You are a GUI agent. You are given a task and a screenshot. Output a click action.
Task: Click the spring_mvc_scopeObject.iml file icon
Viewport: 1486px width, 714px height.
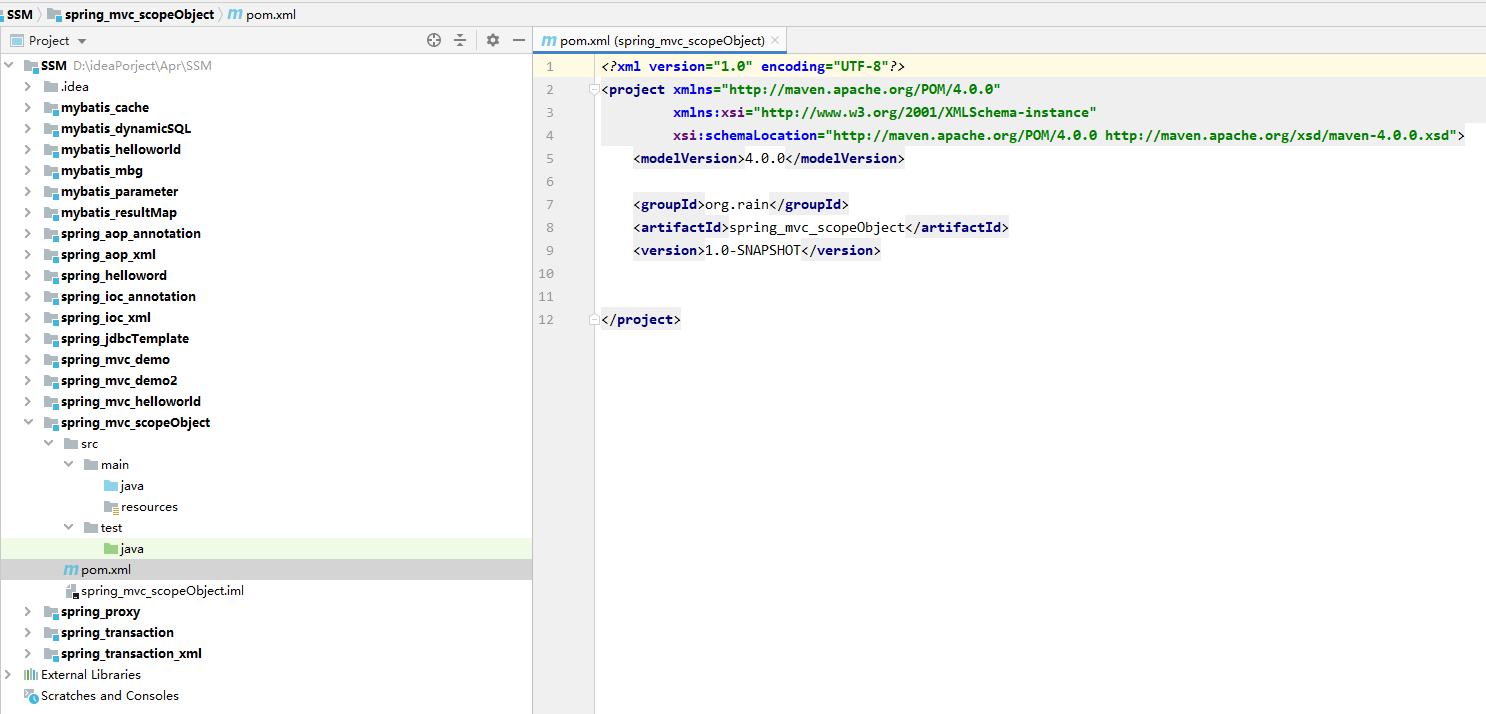(x=71, y=591)
